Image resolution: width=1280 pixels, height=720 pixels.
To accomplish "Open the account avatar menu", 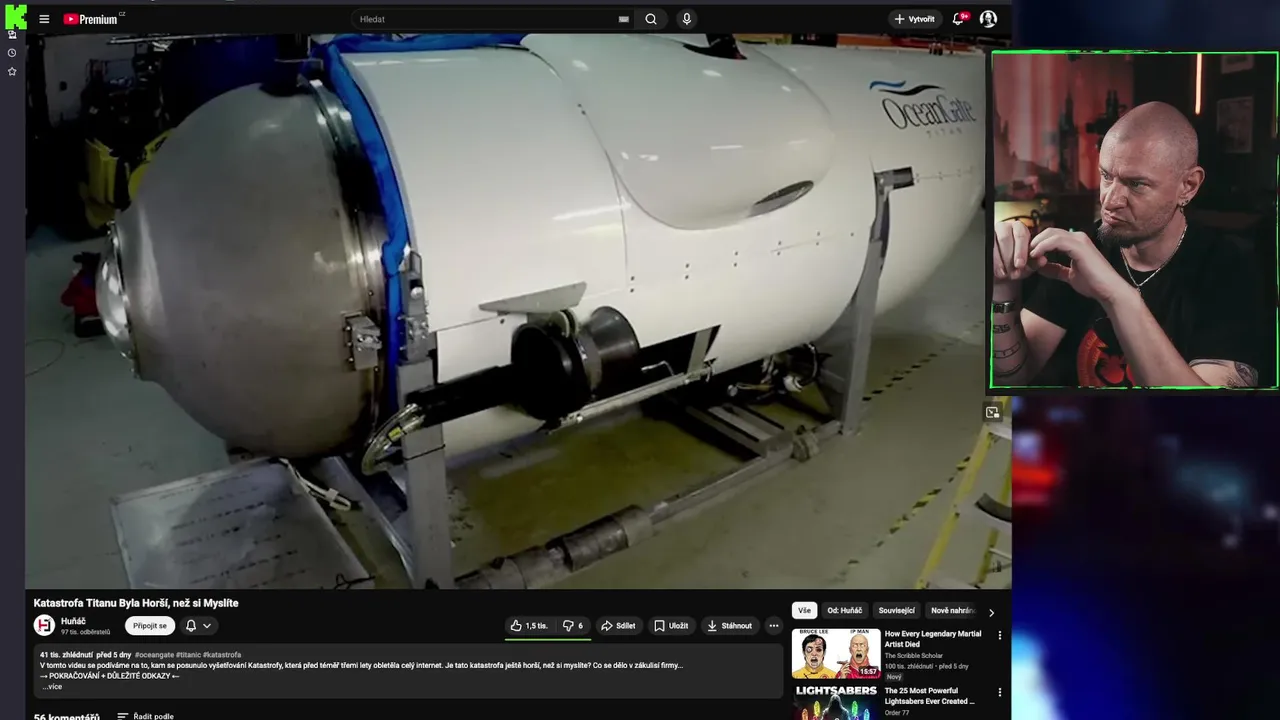I will pyautogui.click(x=988, y=19).
